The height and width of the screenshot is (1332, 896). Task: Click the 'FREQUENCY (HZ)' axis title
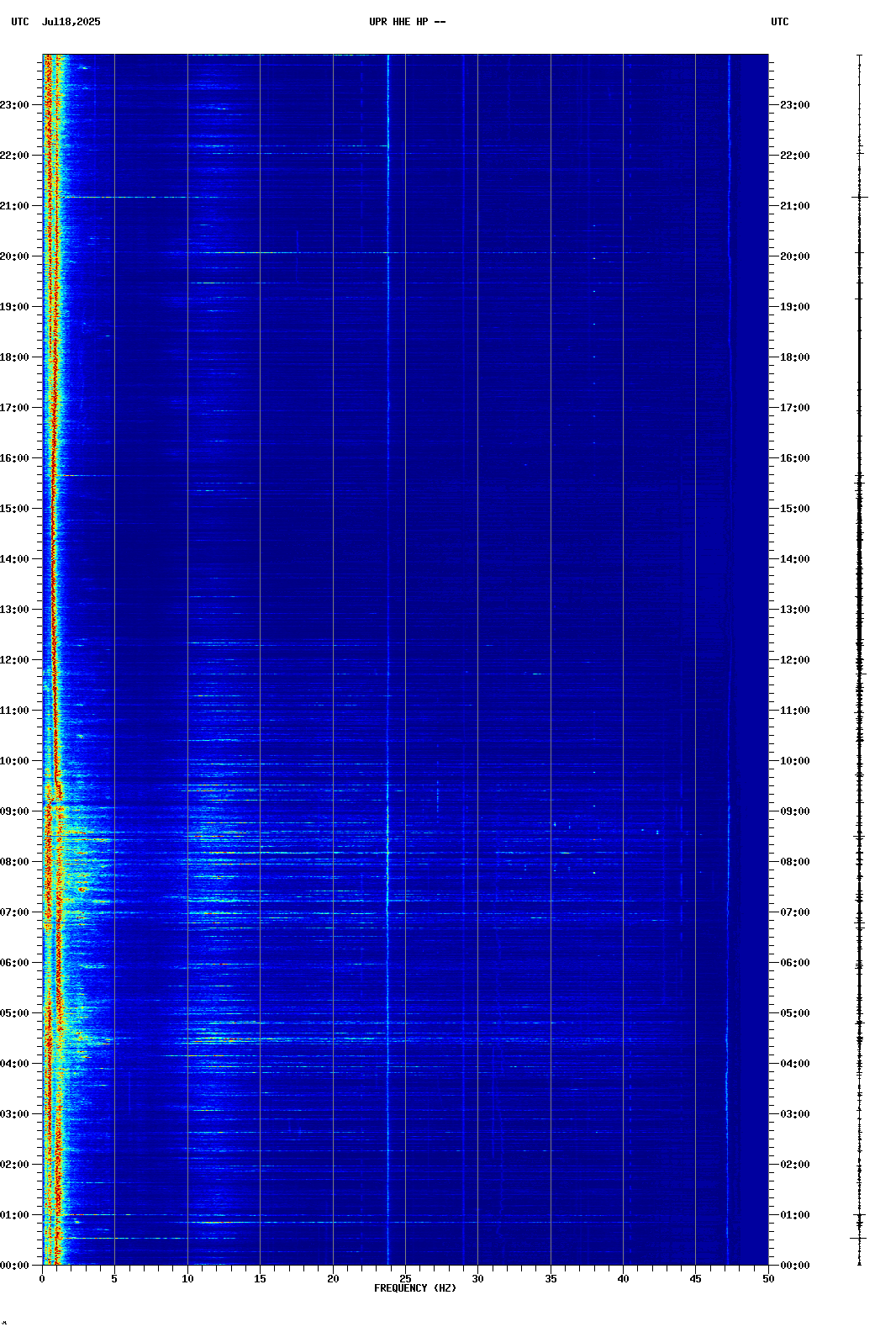tap(415, 1288)
